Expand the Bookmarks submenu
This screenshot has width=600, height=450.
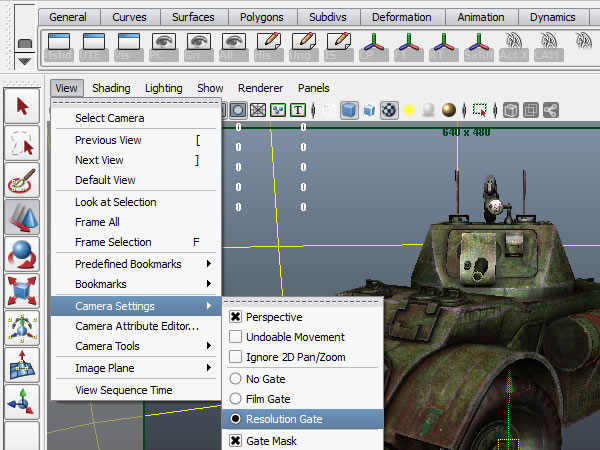pos(136,284)
